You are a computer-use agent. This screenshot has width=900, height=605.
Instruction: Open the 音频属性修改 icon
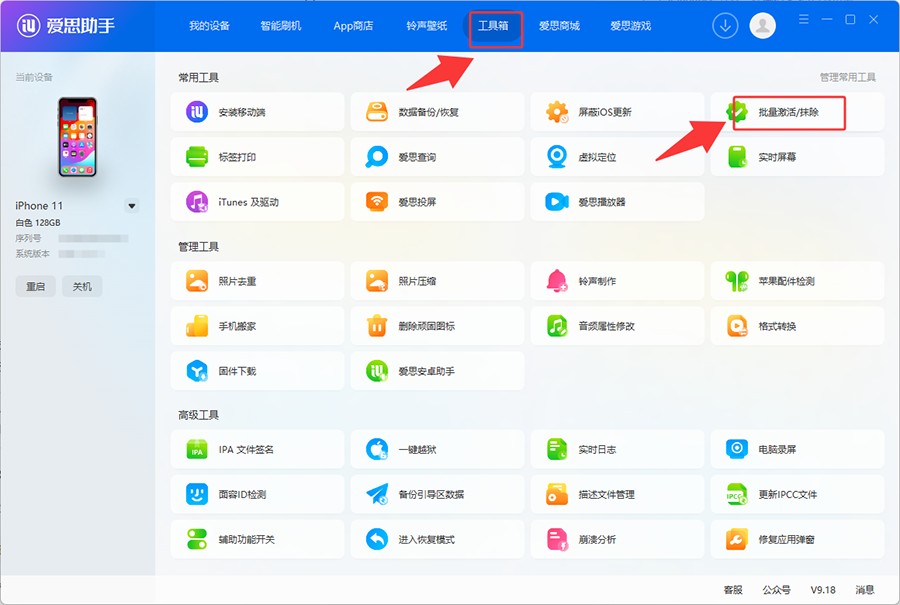(557, 326)
